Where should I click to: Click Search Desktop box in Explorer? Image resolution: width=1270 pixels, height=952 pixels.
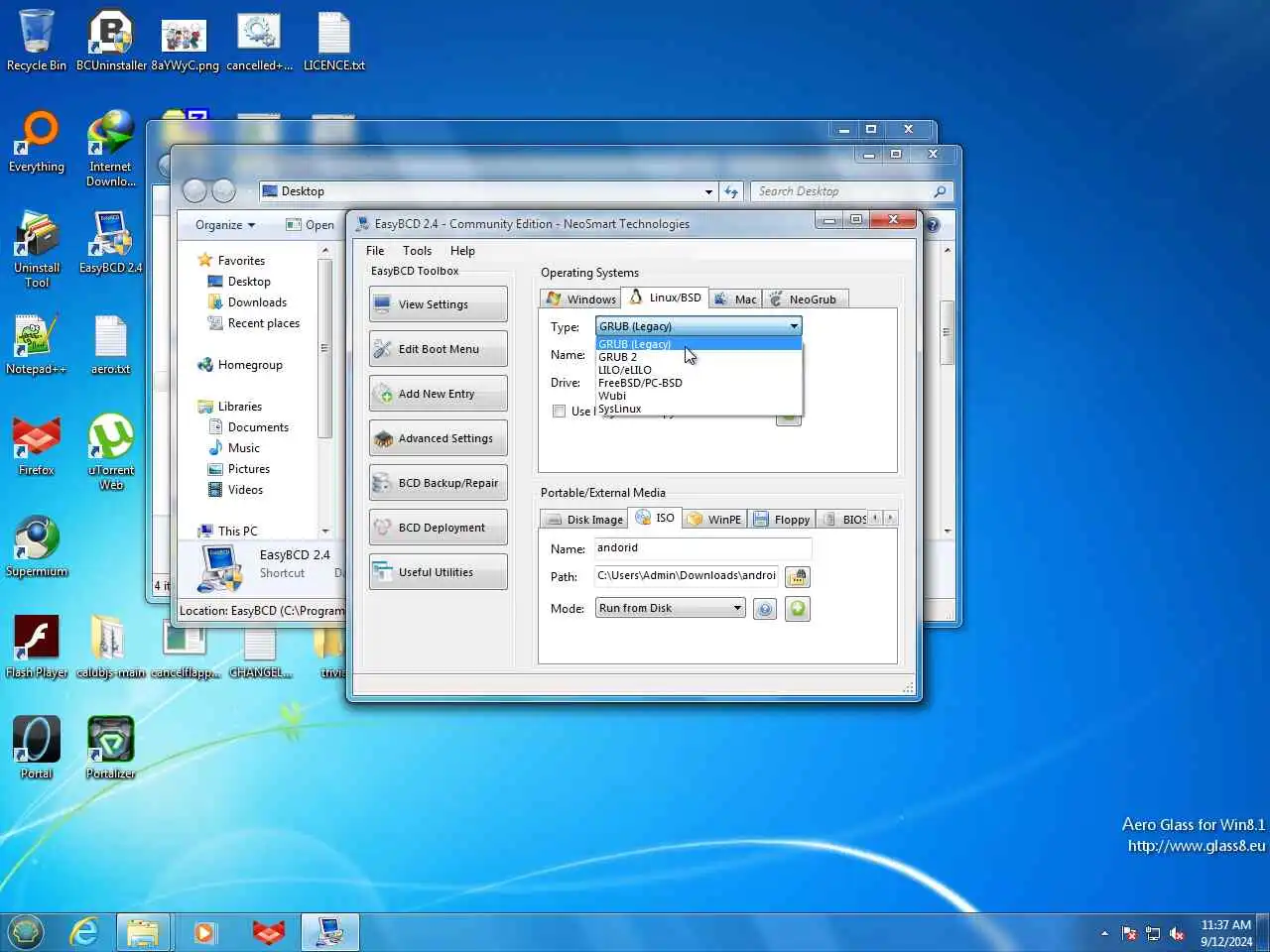click(852, 191)
